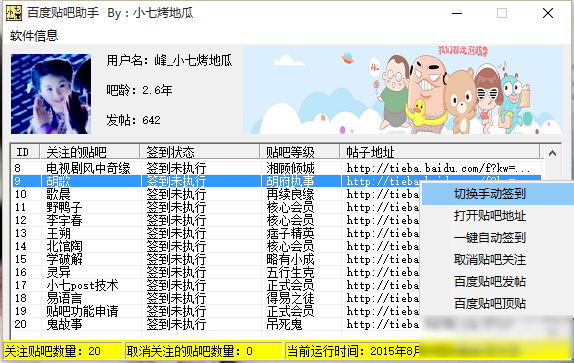
Task: Click the 胡府执事 level cell
Action: [290, 181]
